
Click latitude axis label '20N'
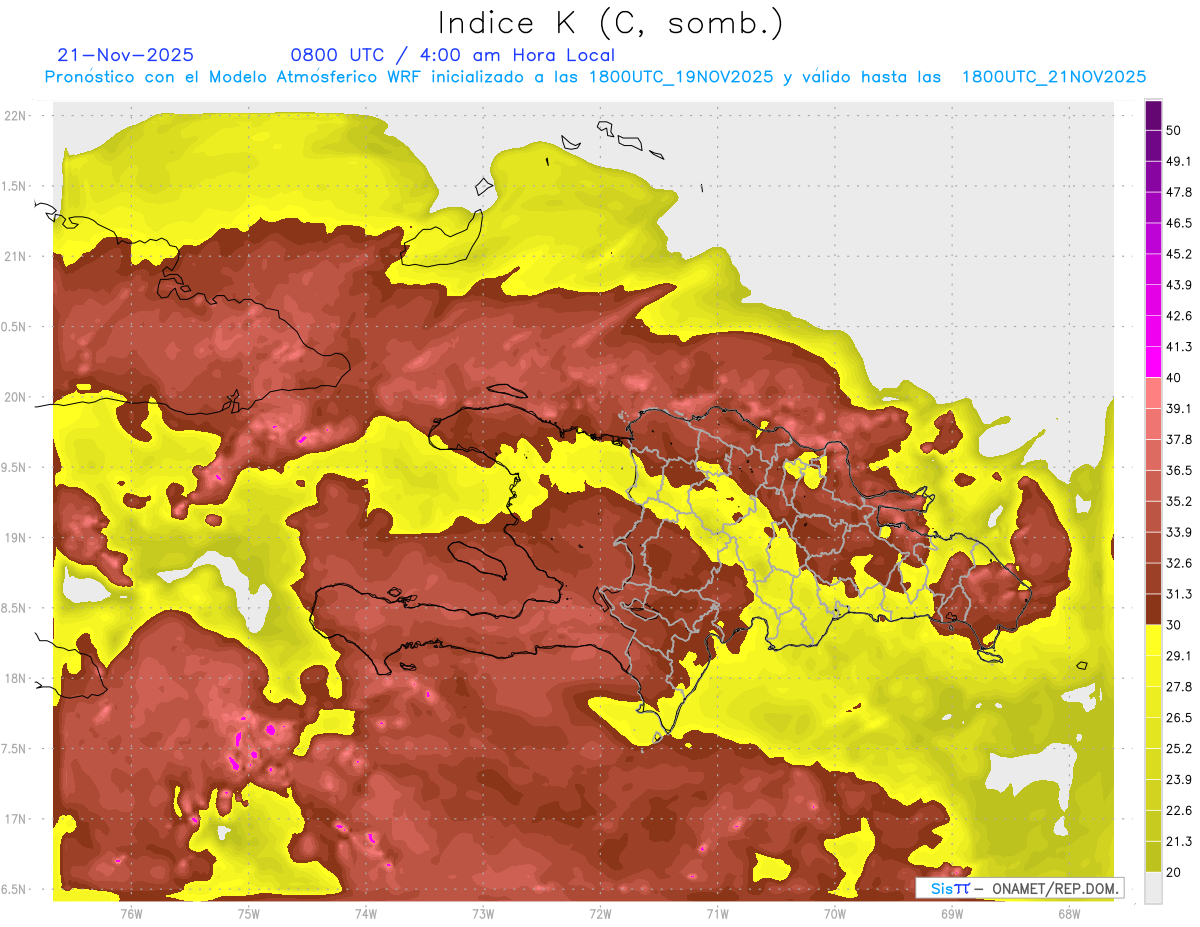pos(17,397)
